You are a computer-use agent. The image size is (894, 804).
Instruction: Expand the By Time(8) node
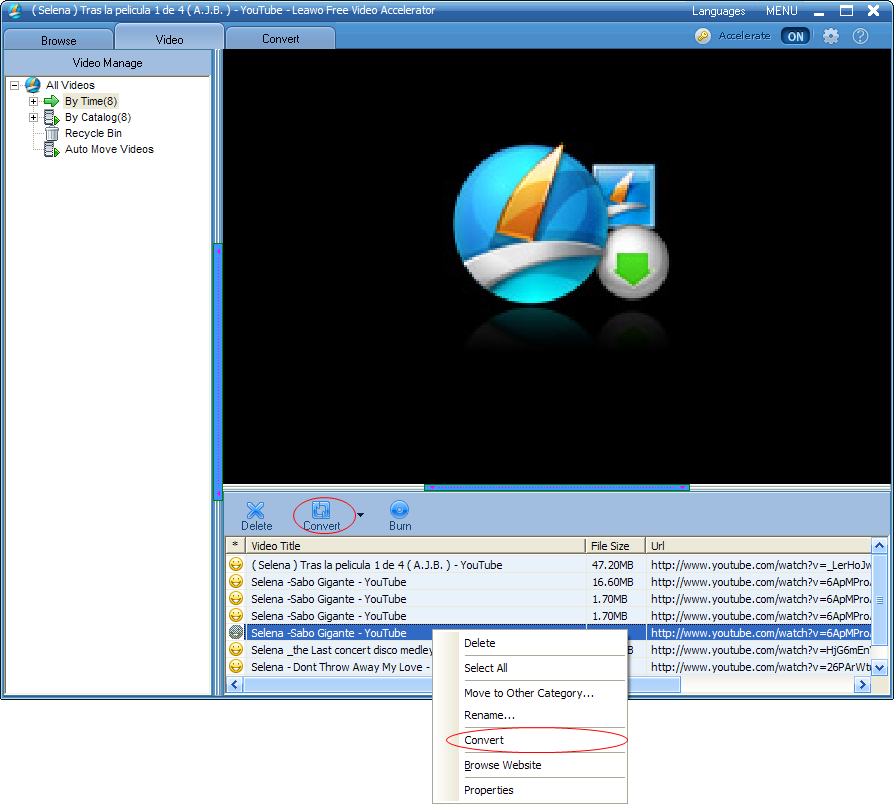tap(34, 101)
